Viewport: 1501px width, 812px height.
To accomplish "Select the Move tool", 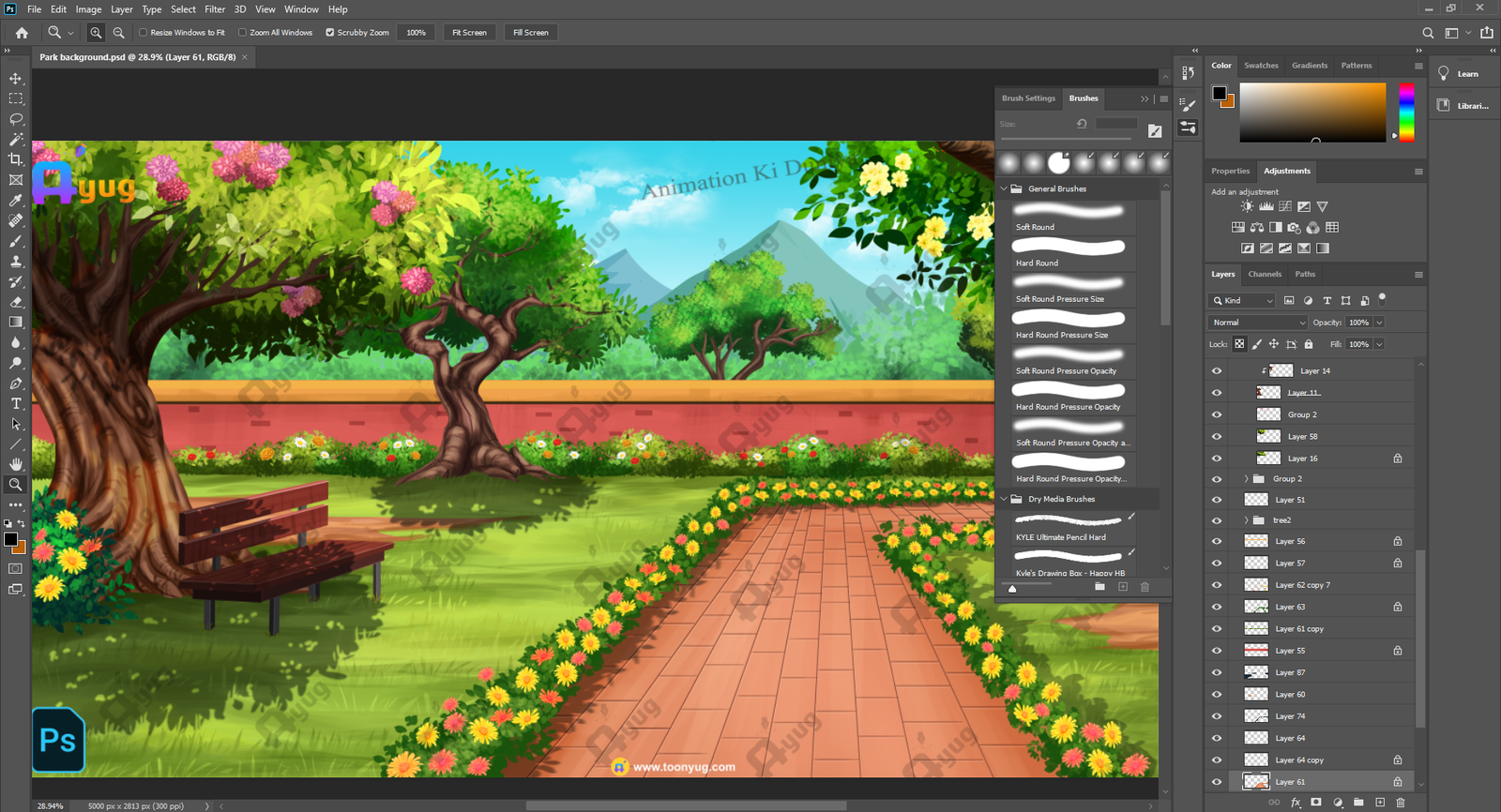I will click(x=16, y=79).
